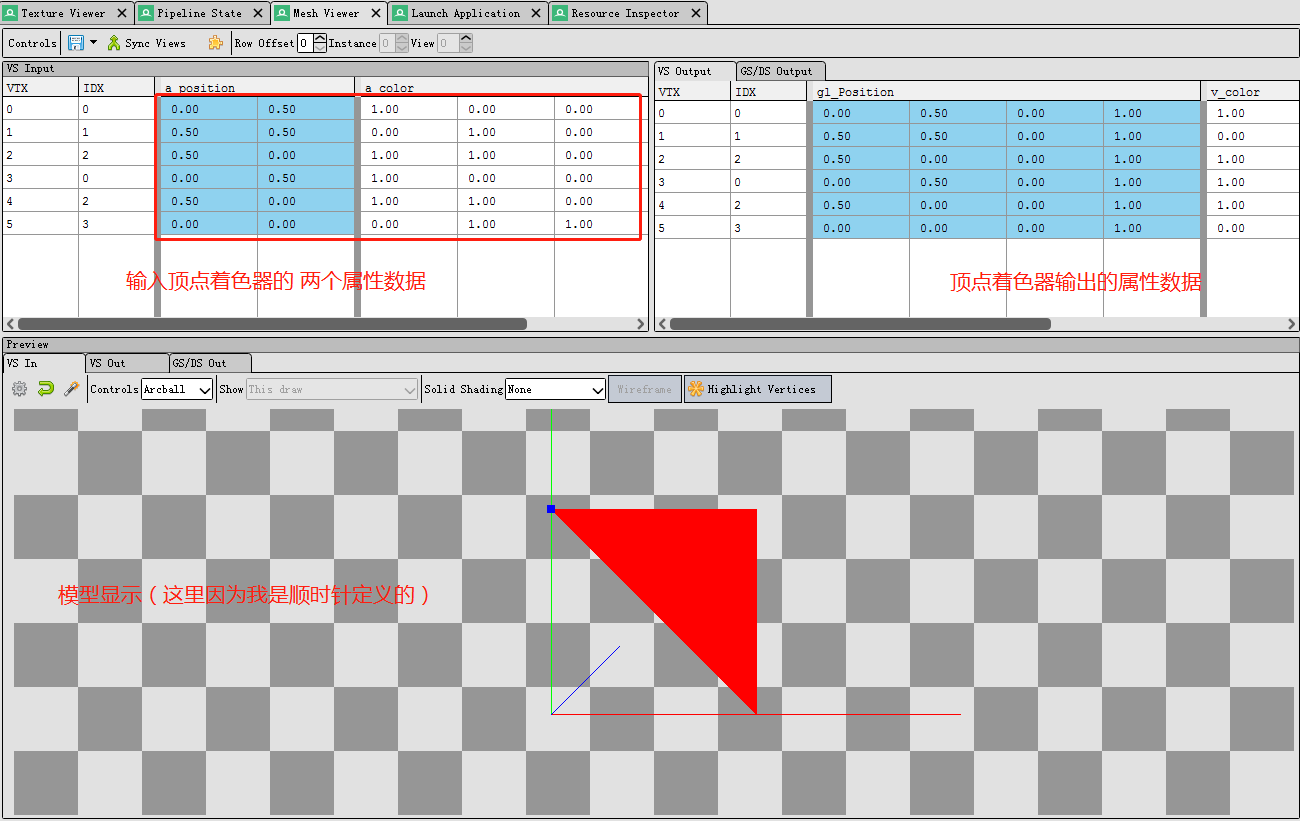
Task: Open the Resource Inspector tab
Action: tap(628, 13)
